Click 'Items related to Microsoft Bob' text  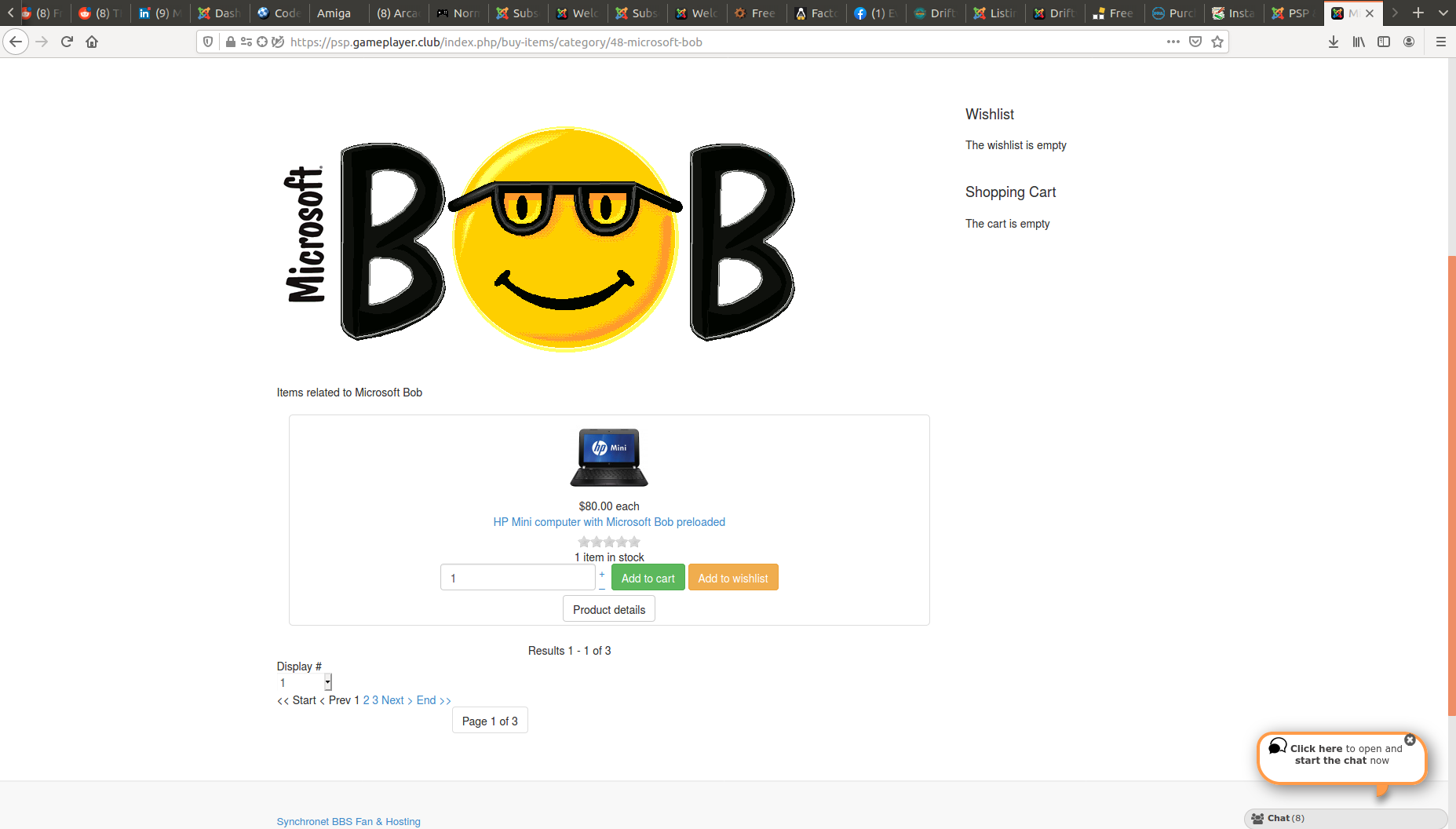point(349,393)
